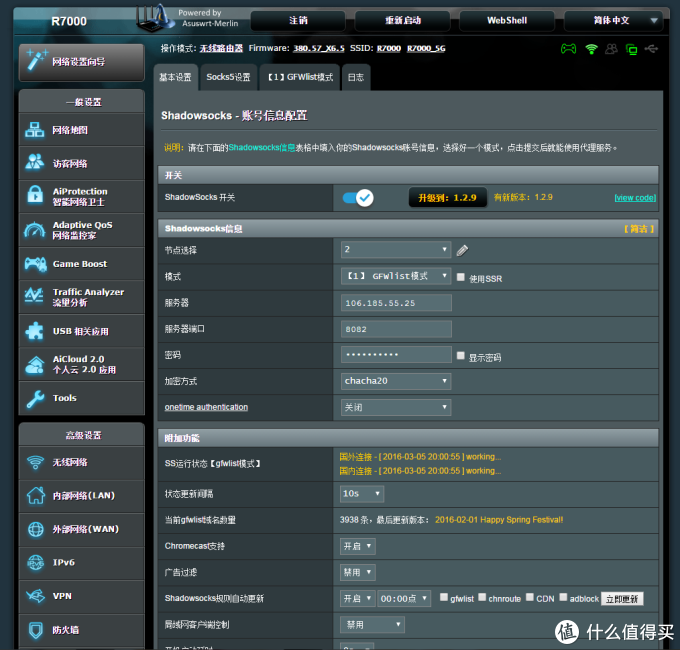Click the view code link
The height and width of the screenshot is (650, 680).
[634, 198]
